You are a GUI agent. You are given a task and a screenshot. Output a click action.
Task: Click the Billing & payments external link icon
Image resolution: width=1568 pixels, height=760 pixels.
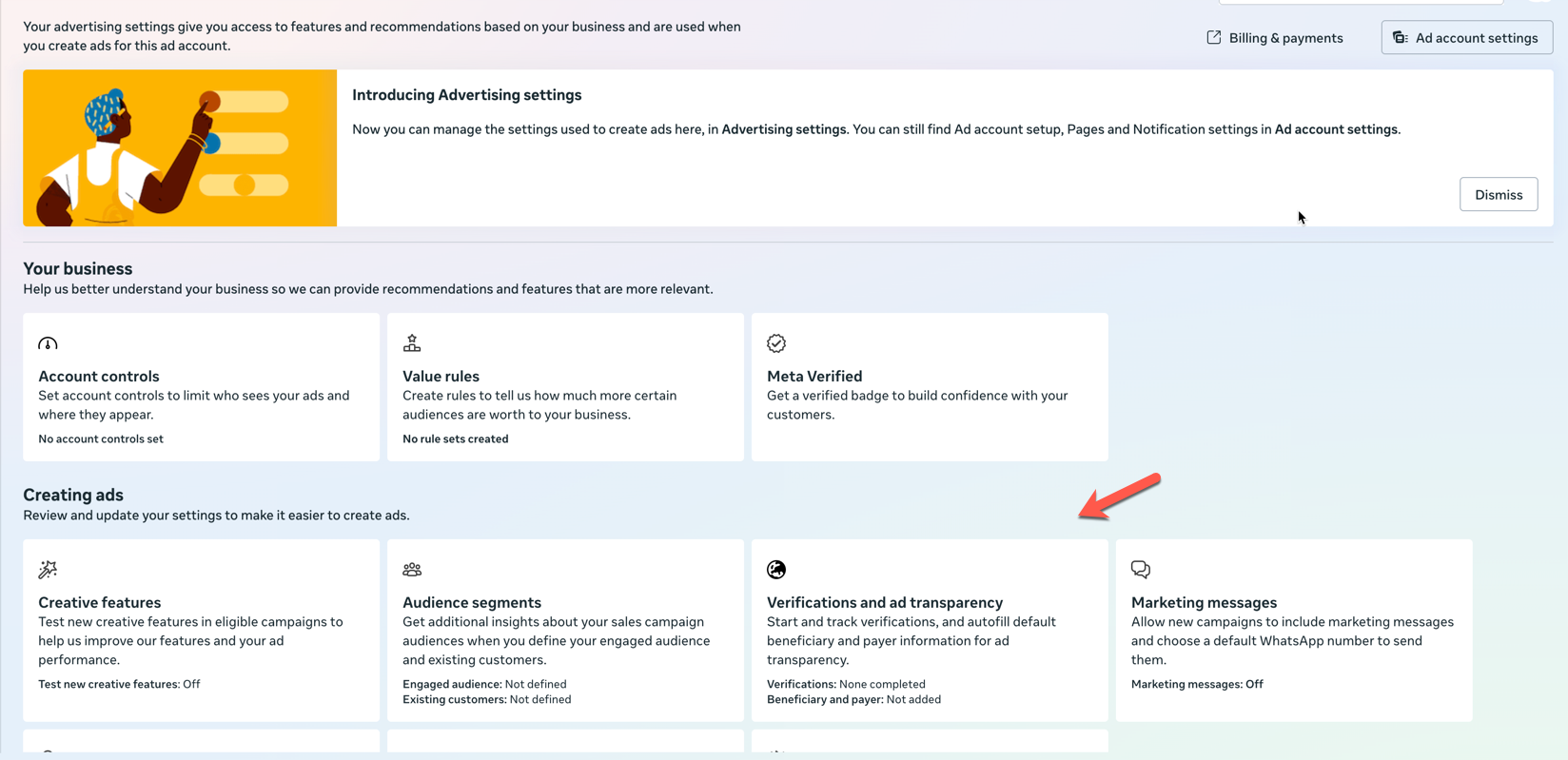coord(1214,38)
